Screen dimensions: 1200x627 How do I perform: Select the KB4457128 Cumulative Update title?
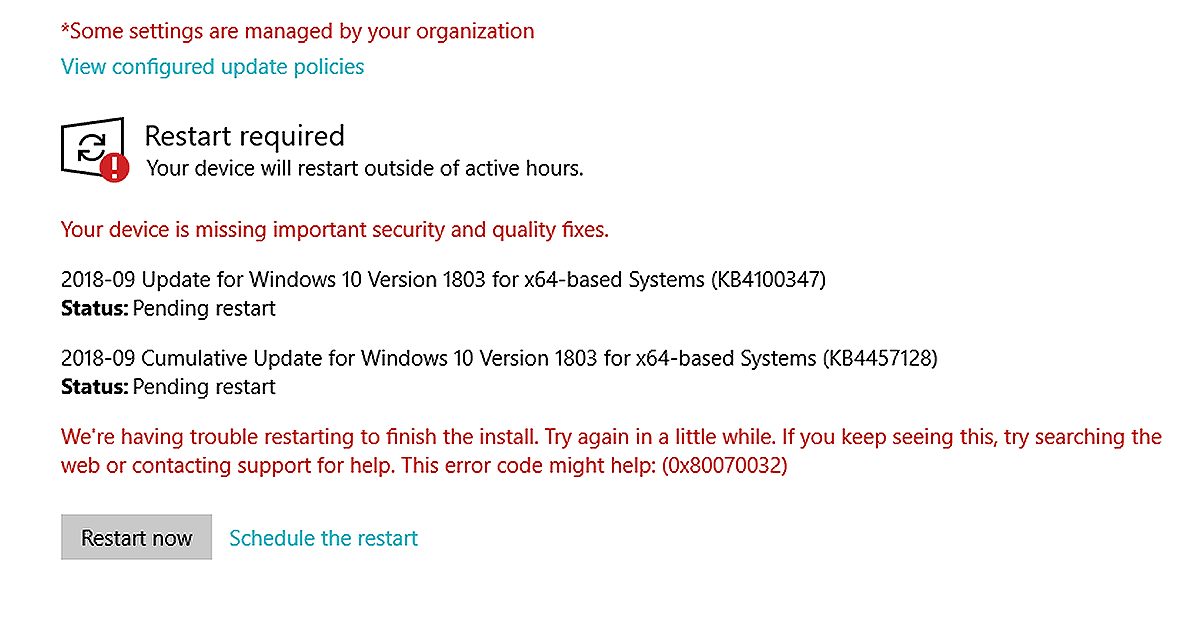tap(499, 357)
